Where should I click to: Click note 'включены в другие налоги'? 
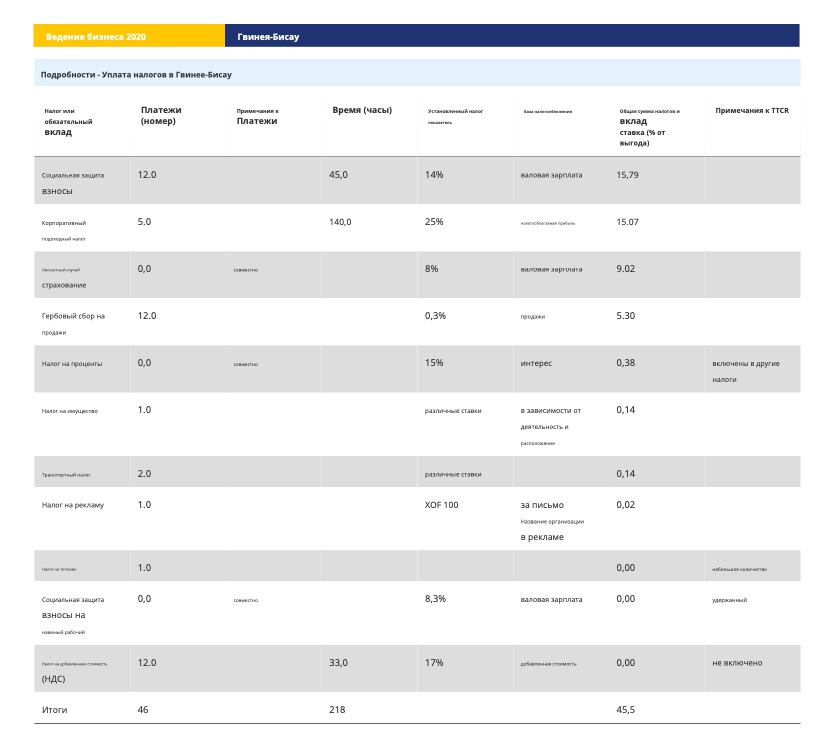click(x=746, y=371)
